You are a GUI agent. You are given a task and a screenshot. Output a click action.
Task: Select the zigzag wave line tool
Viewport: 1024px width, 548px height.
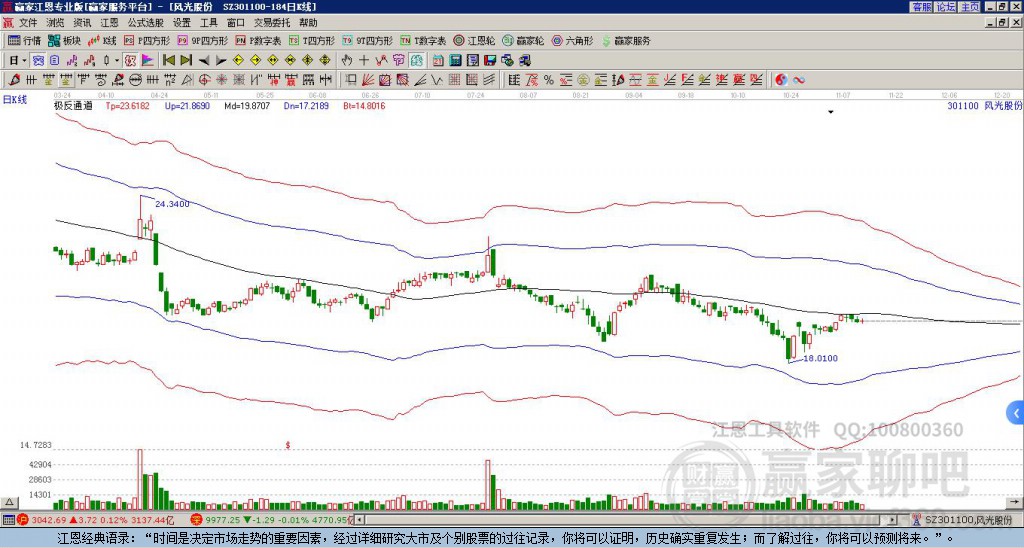[x=437, y=80]
